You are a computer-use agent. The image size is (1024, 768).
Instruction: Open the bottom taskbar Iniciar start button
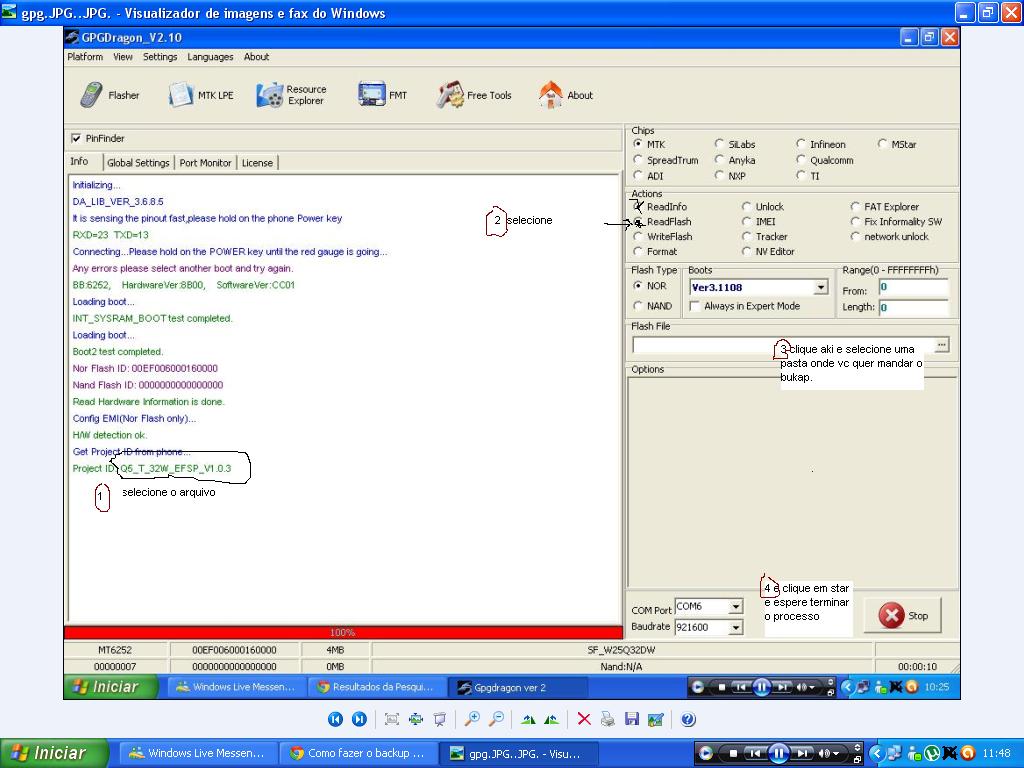(x=54, y=753)
